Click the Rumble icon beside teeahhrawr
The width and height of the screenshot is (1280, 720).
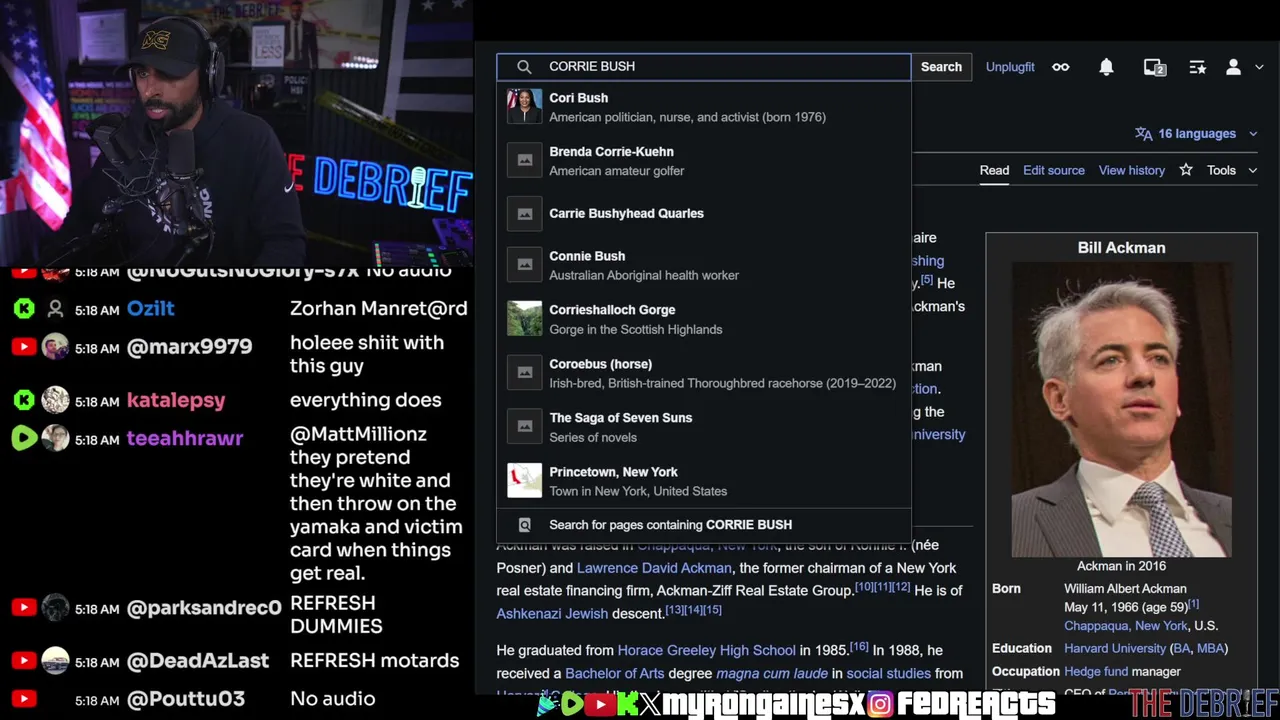pyautogui.click(x=24, y=438)
